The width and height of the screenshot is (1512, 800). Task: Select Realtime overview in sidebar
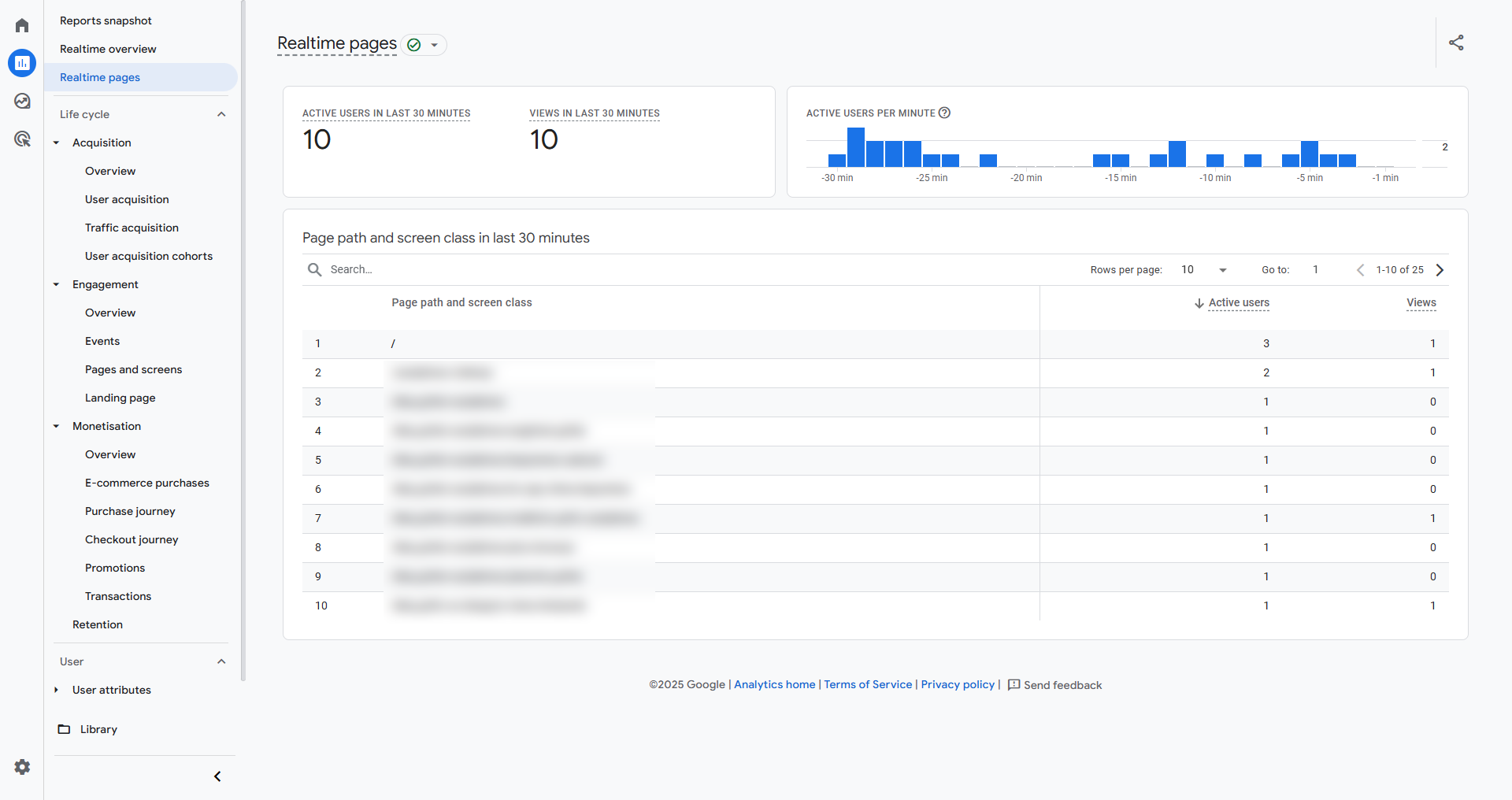click(108, 49)
